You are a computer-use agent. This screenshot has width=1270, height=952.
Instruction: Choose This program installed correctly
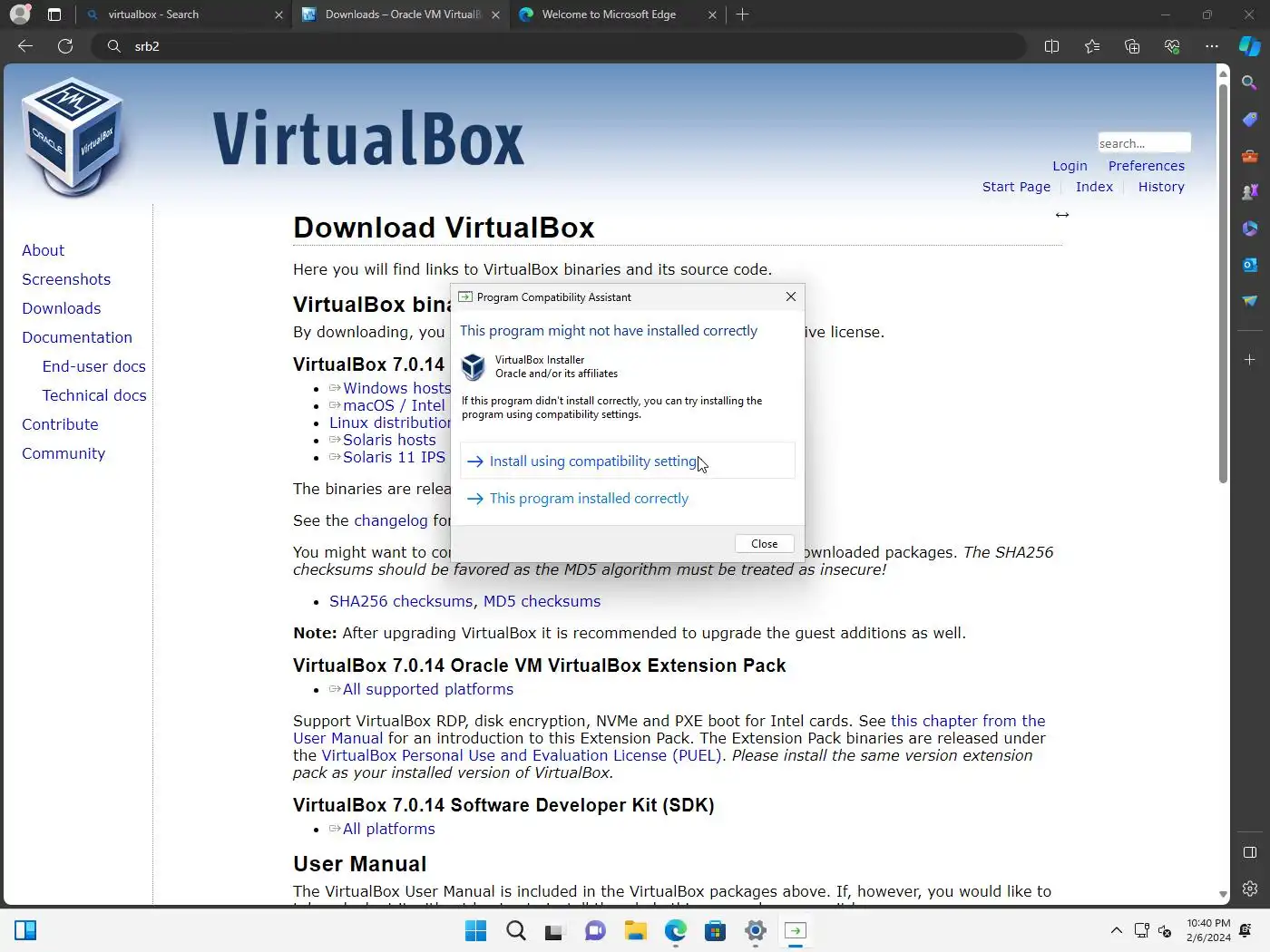[x=628, y=499]
